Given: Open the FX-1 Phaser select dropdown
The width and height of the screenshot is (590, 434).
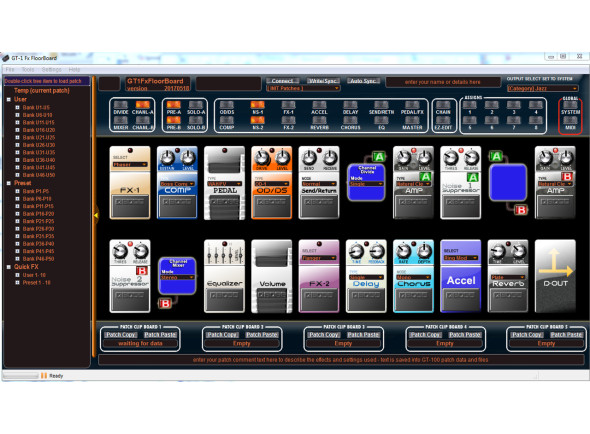Looking at the screenshot, I should [x=130, y=164].
